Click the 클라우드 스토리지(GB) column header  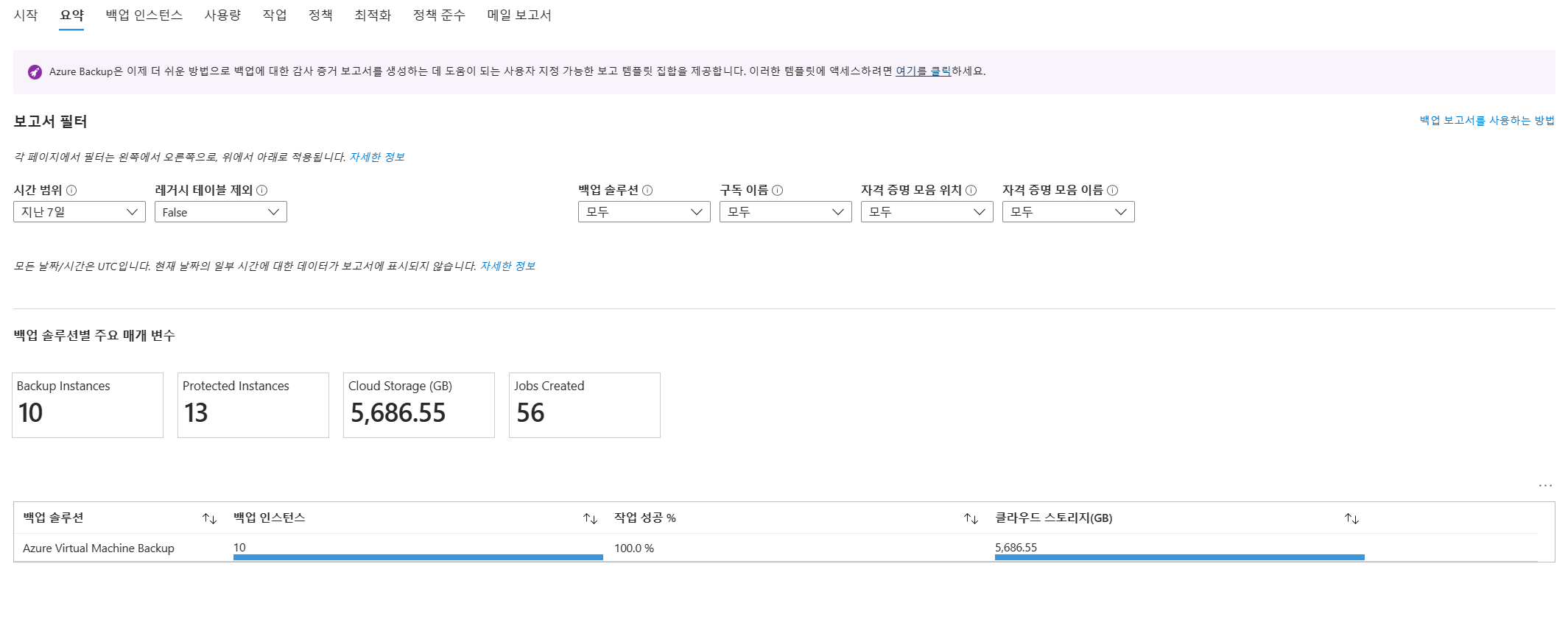[1053, 518]
